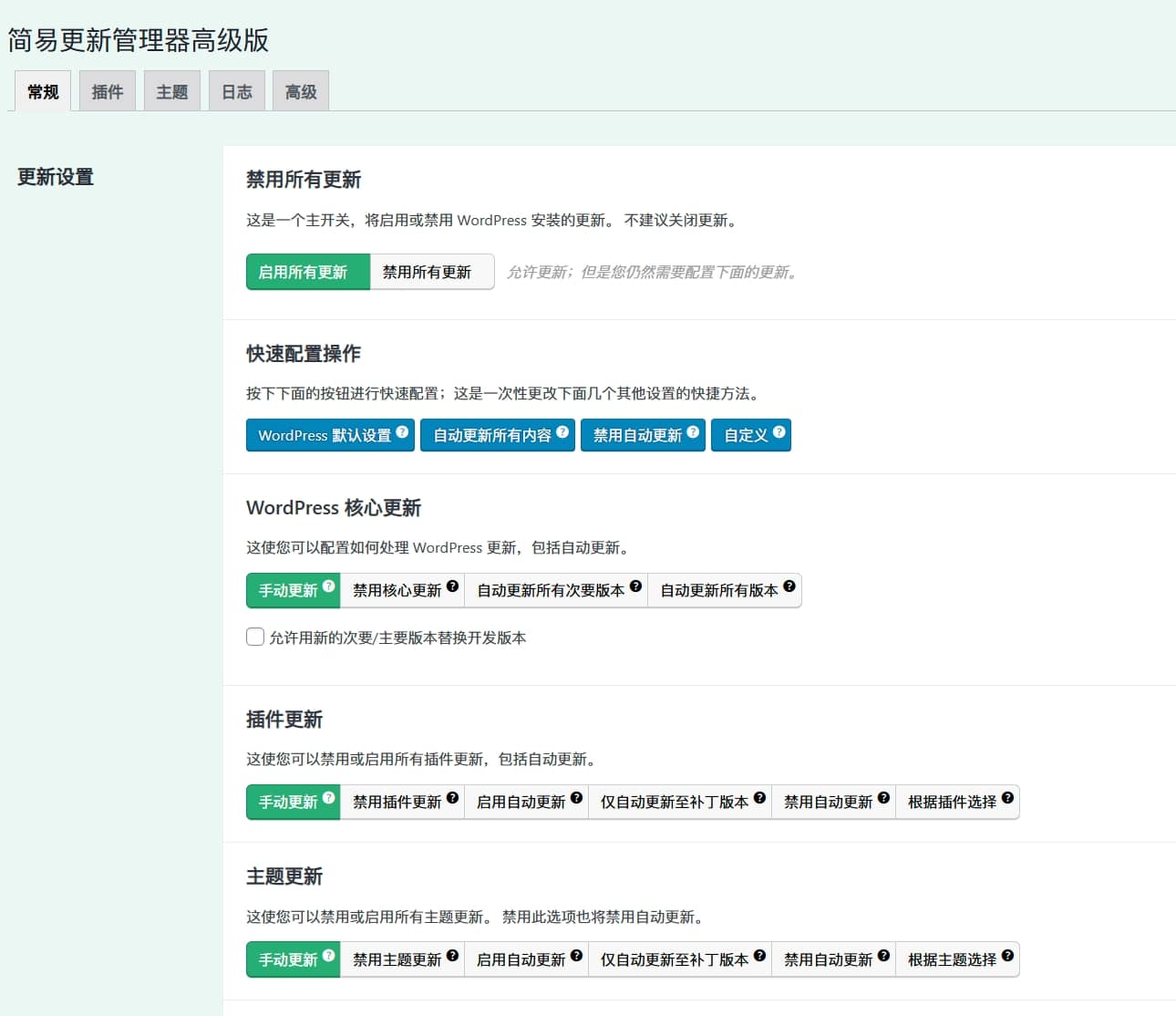
Task: Open the 高级 tab
Action: tap(301, 91)
